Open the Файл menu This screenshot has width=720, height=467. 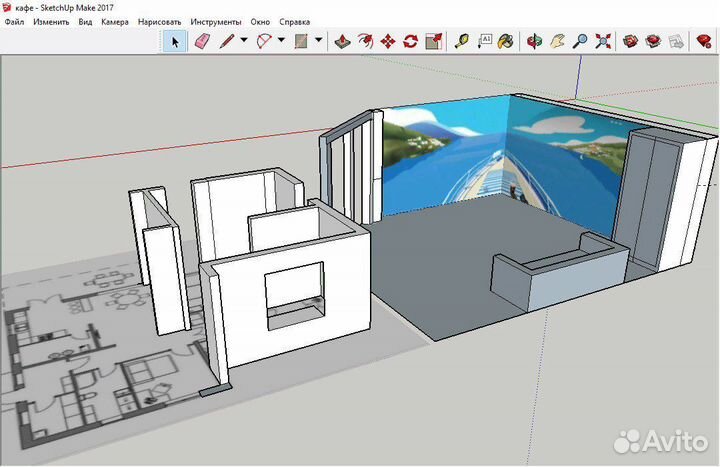pos(14,21)
